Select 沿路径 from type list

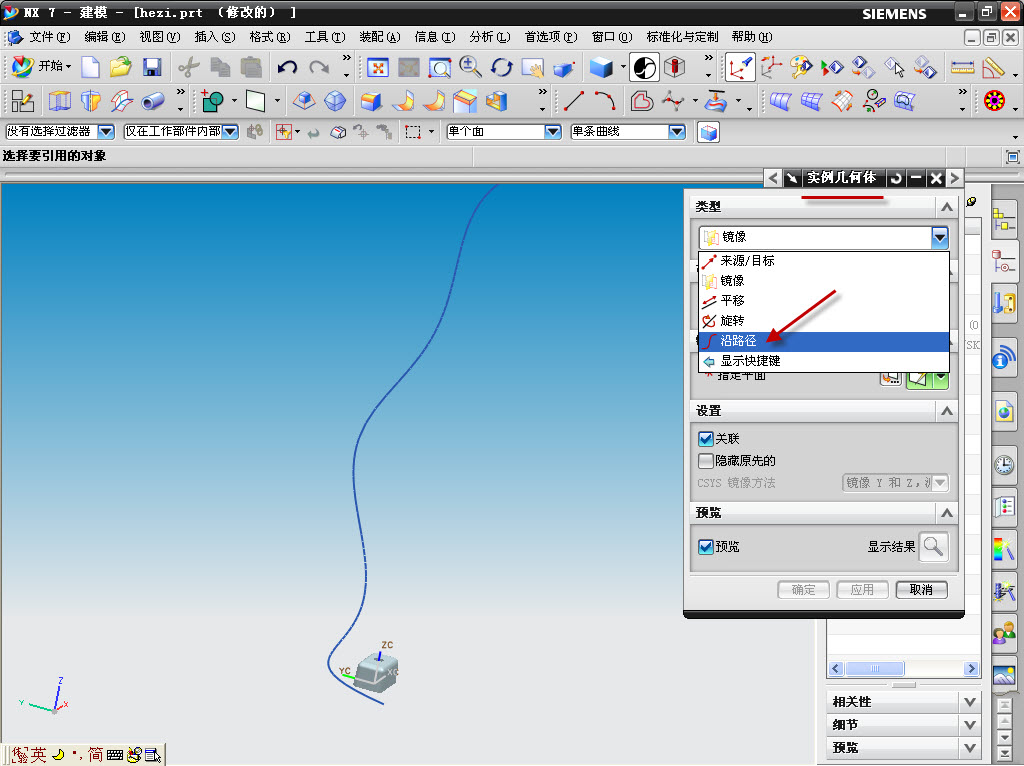824,341
